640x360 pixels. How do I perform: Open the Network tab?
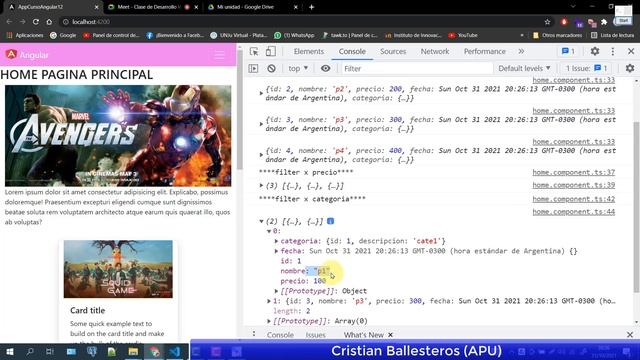point(435,51)
